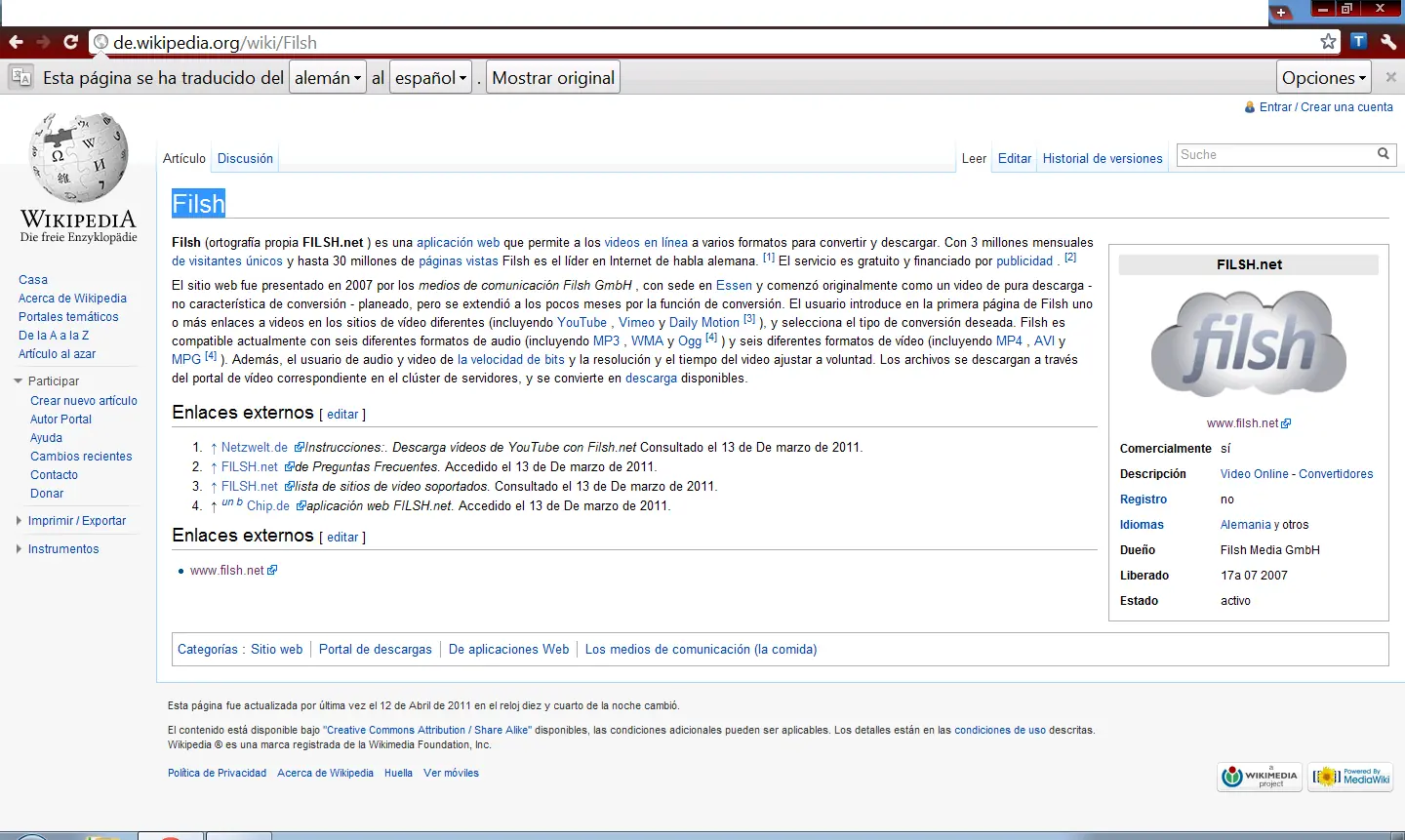Click into the Suche search field
1405x840 pixels.
pyautogui.click(x=1274, y=154)
